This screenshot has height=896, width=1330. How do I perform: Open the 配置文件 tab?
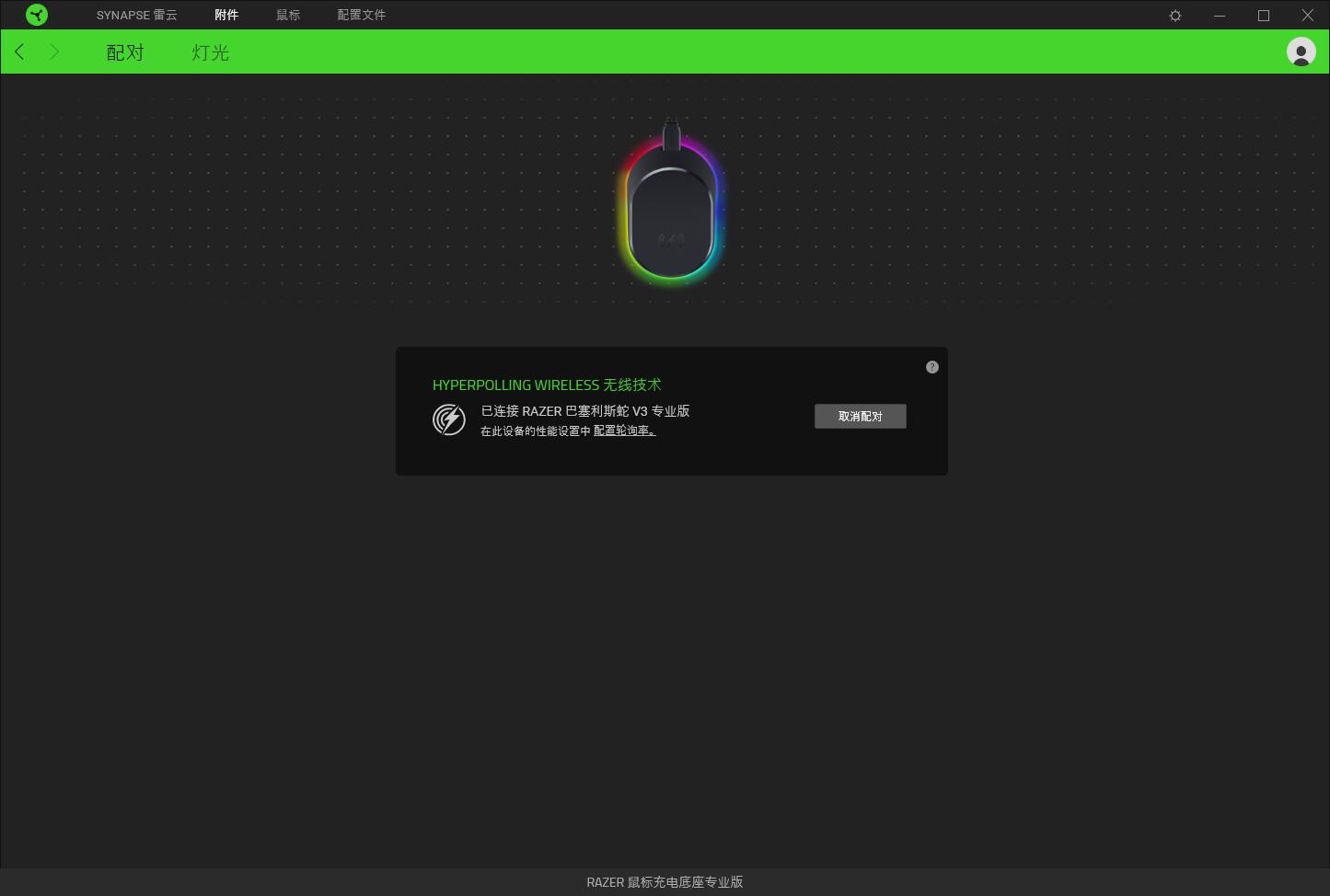point(362,15)
